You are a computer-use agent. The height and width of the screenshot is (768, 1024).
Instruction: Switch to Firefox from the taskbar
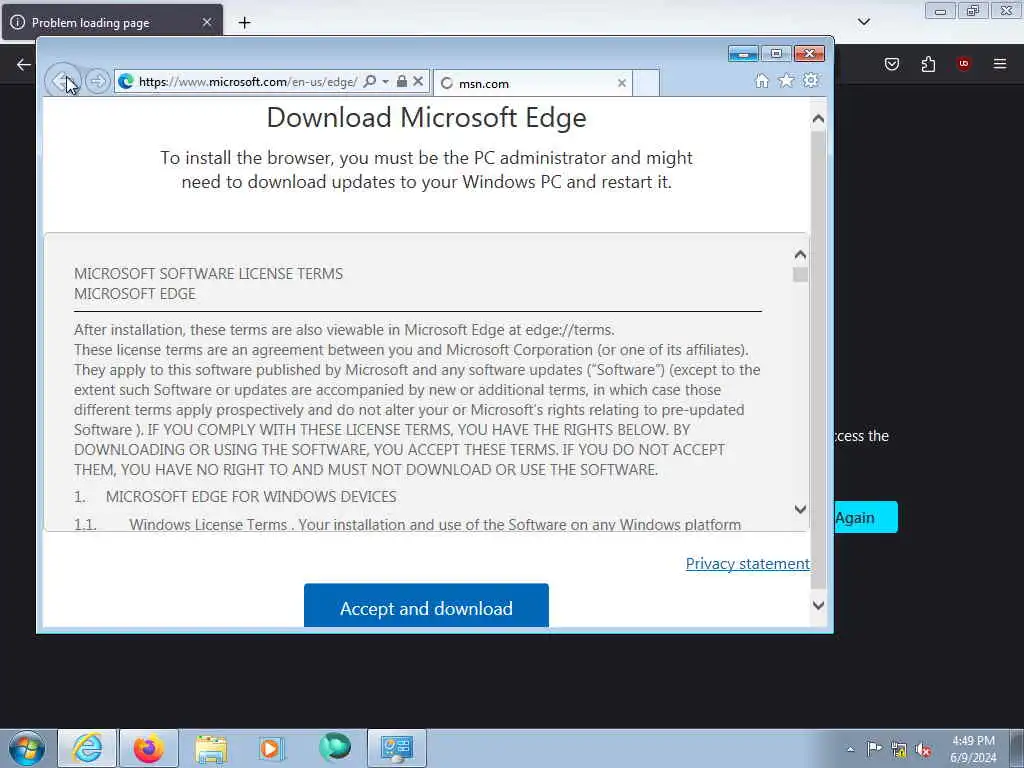pos(149,748)
